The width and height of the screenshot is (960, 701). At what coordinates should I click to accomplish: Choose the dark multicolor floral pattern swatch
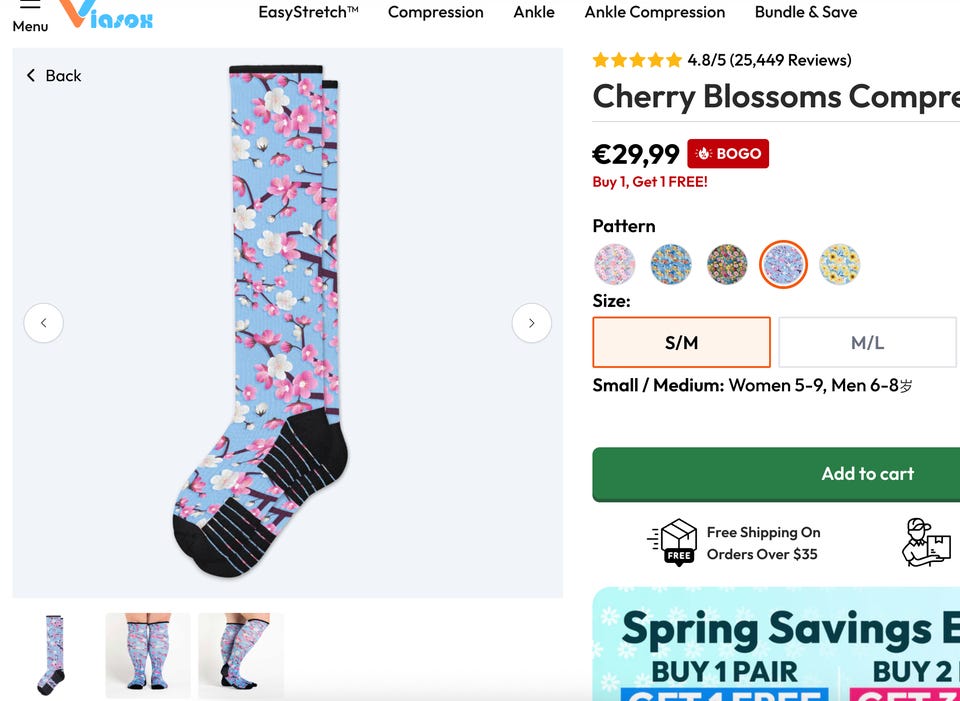pyautogui.click(x=727, y=265)
